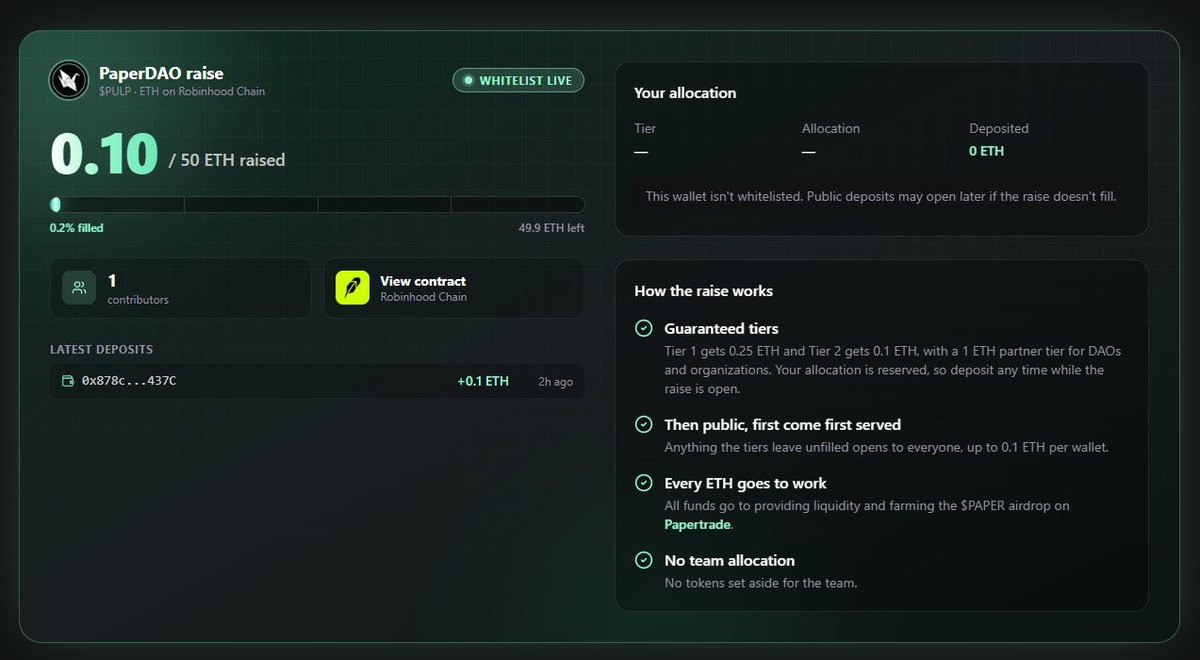Click the 49.9 ETH left label
This screenshot has width=1200, height=660.
coord(551,228)
